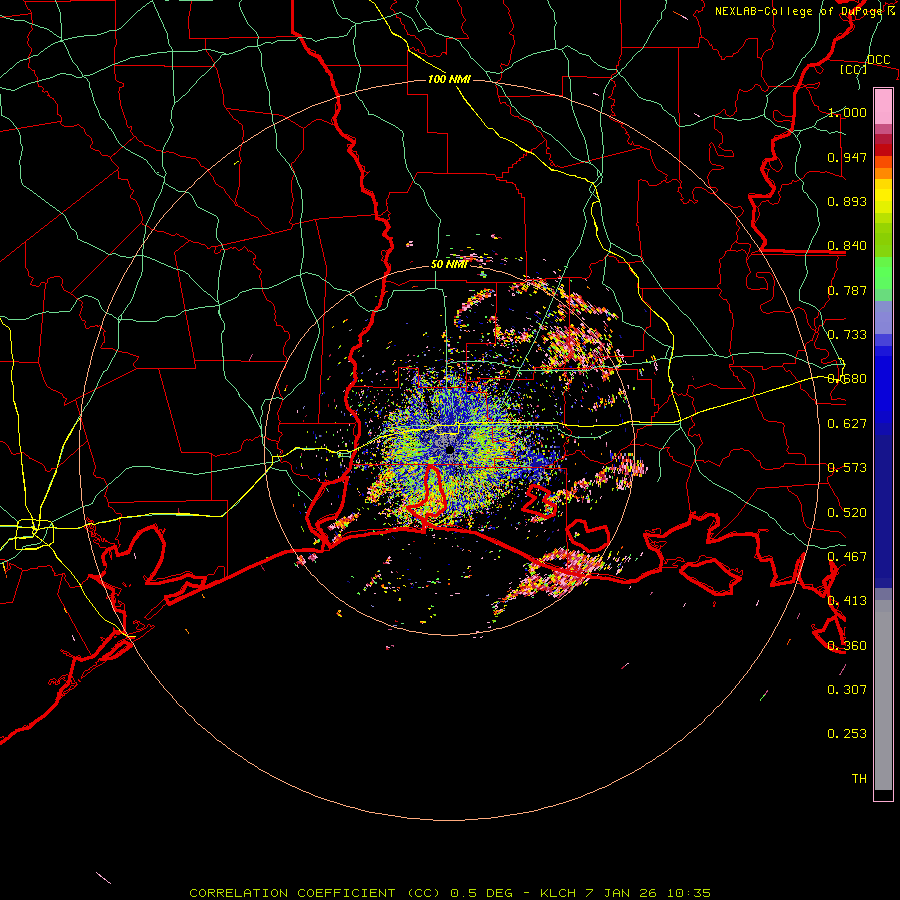Click the [CC] units label

tap(854, 69)
